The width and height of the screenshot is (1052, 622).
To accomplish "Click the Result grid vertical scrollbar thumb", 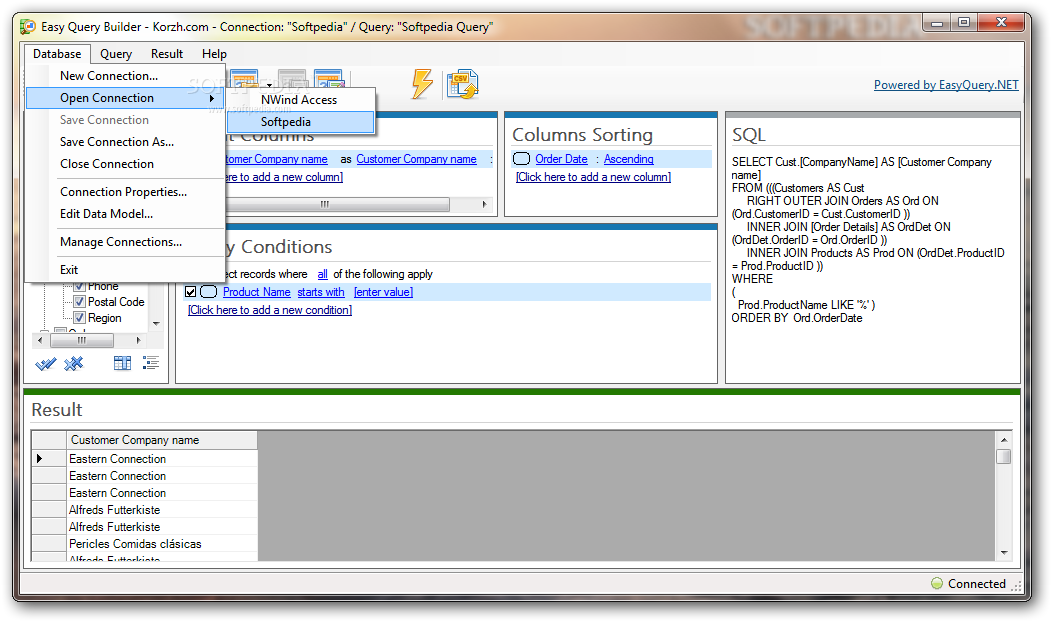I will point(1004,457).
